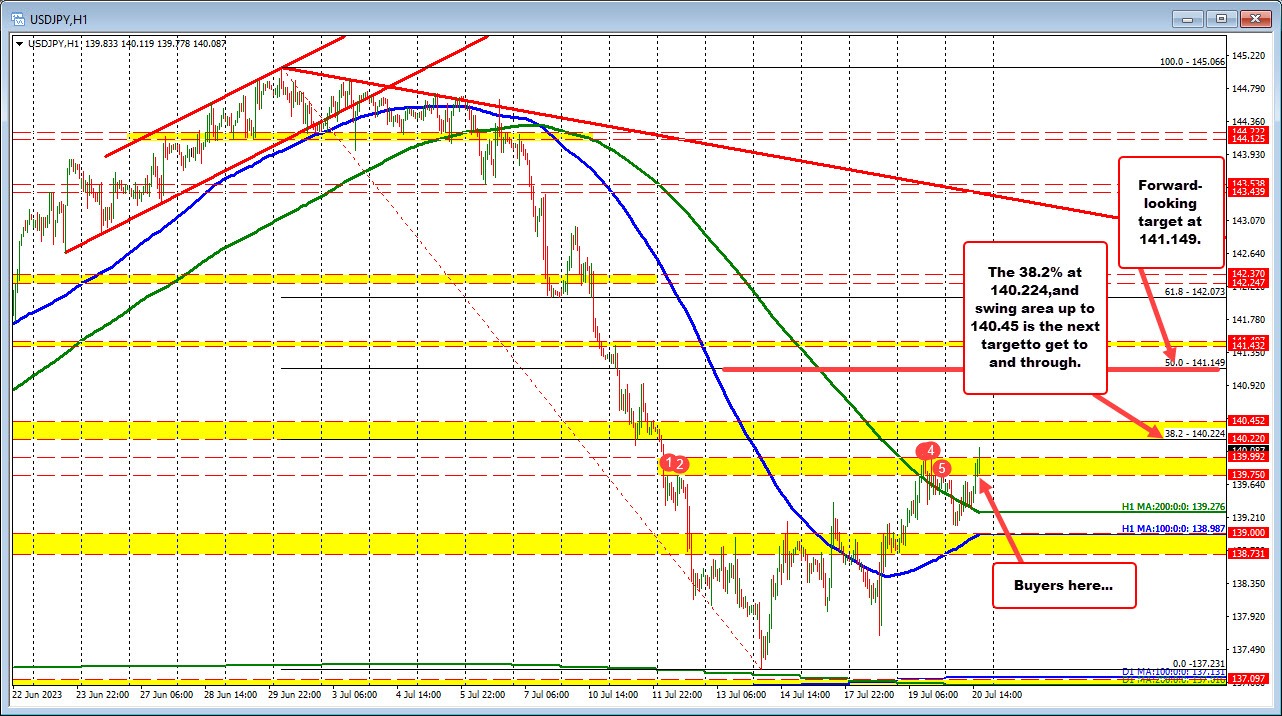This screenshot has height=716, width=1282.
Task: Maximize the USDJPY,H1 chart window
Action: [1220, 18]
